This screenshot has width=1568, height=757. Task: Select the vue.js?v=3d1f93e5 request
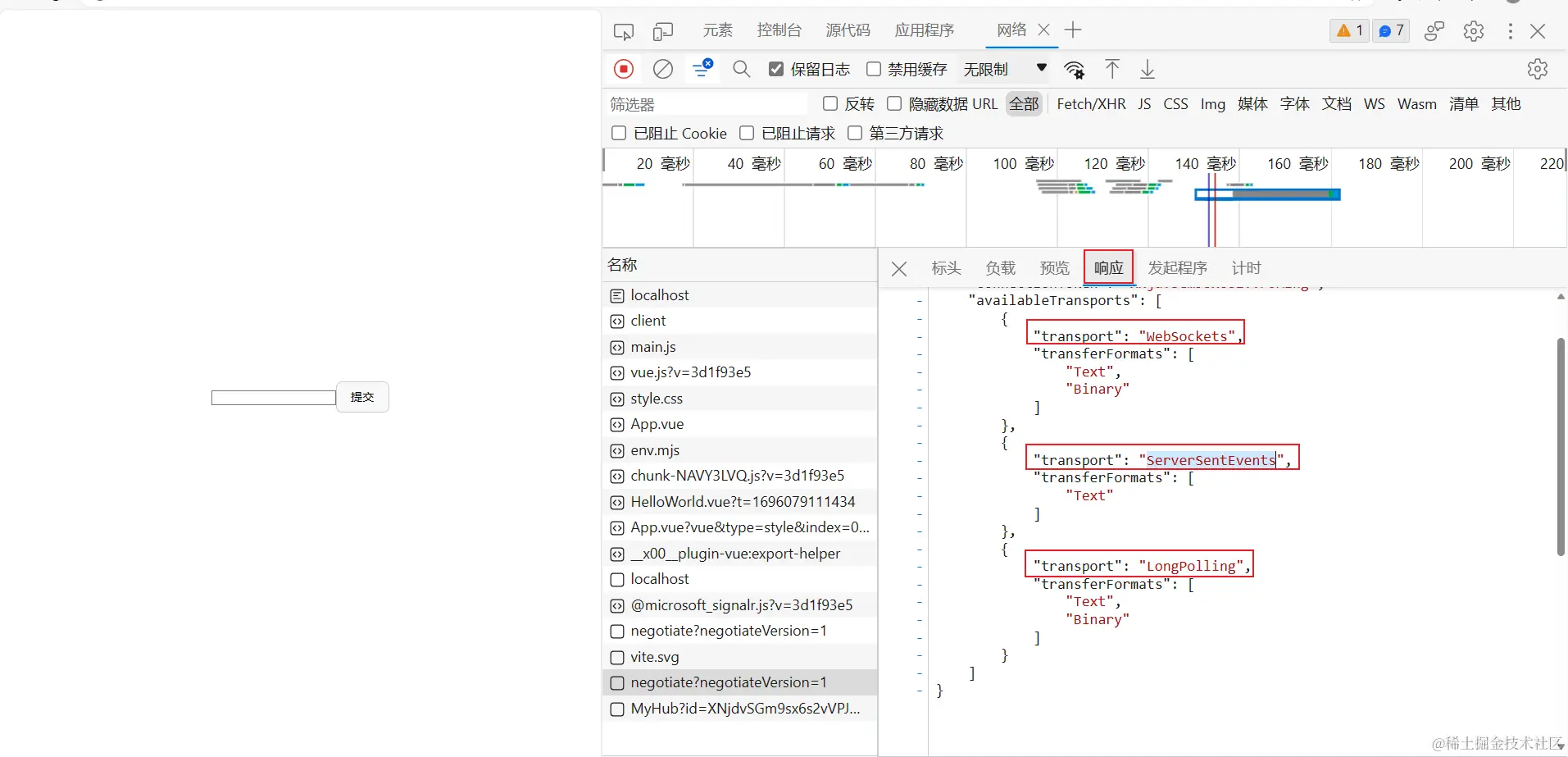[740, 372]
